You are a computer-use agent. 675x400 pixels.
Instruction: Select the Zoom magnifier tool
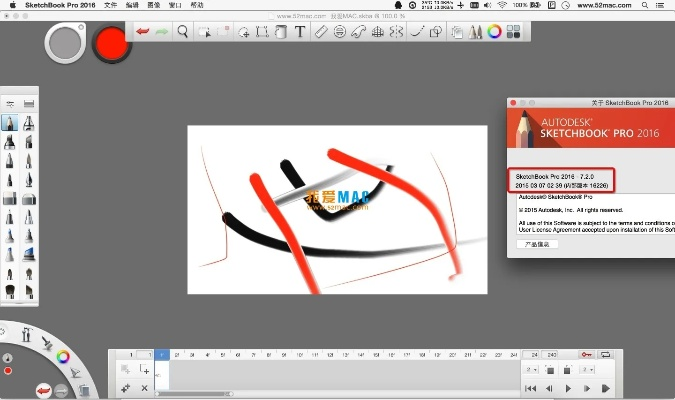click(x=183, y=32)
